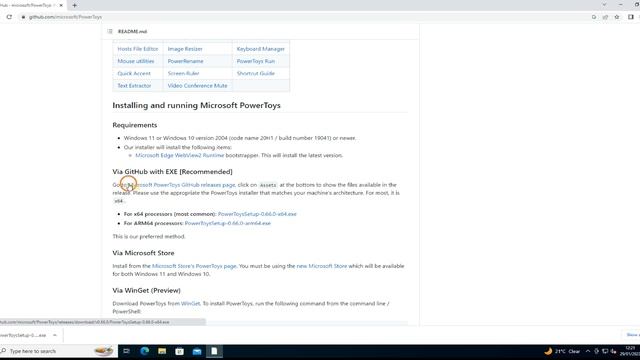Show hidden system tray icons
The width and height of the screenshot is (640, 360).
588,351
